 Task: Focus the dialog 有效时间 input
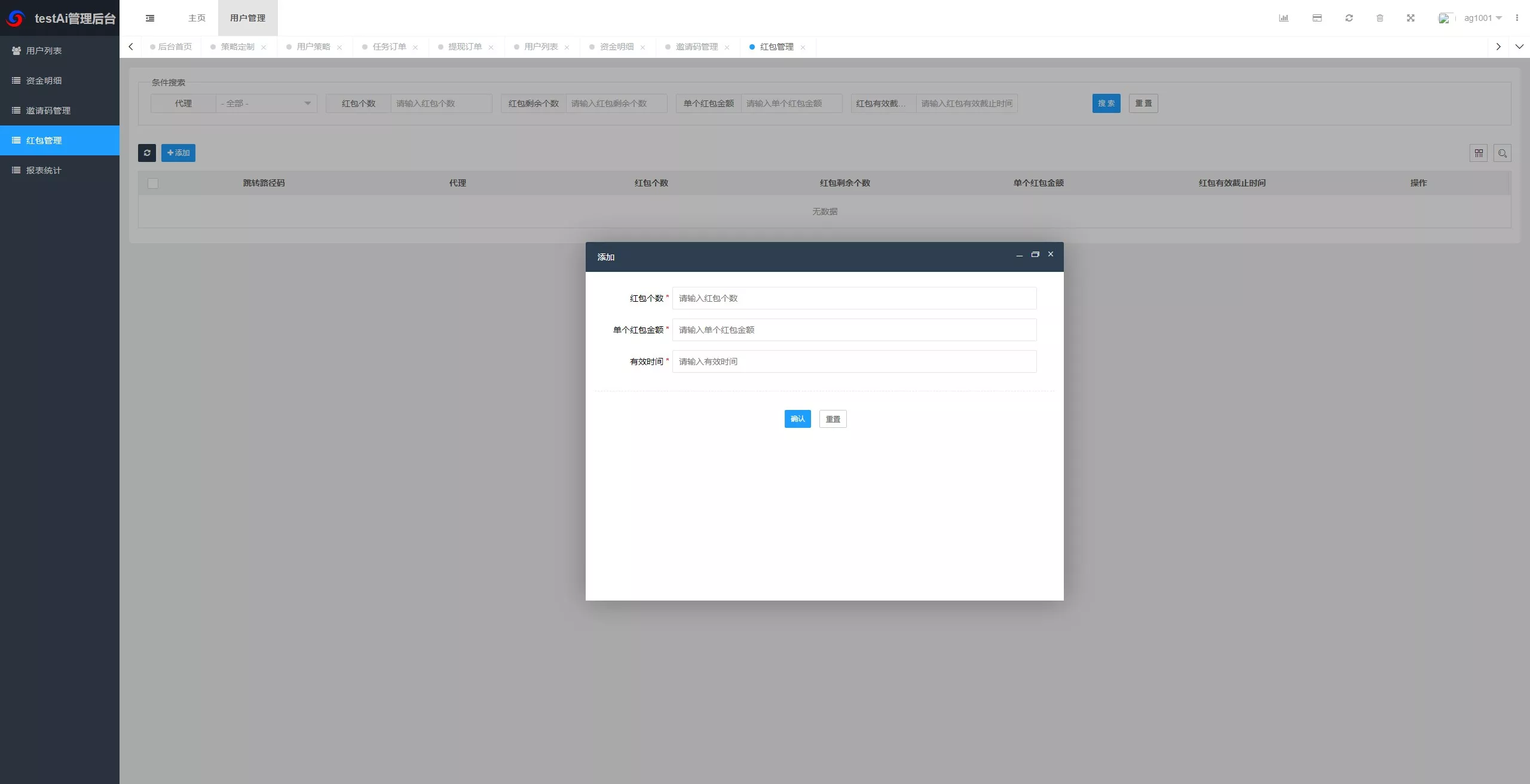tap(854, 362)
